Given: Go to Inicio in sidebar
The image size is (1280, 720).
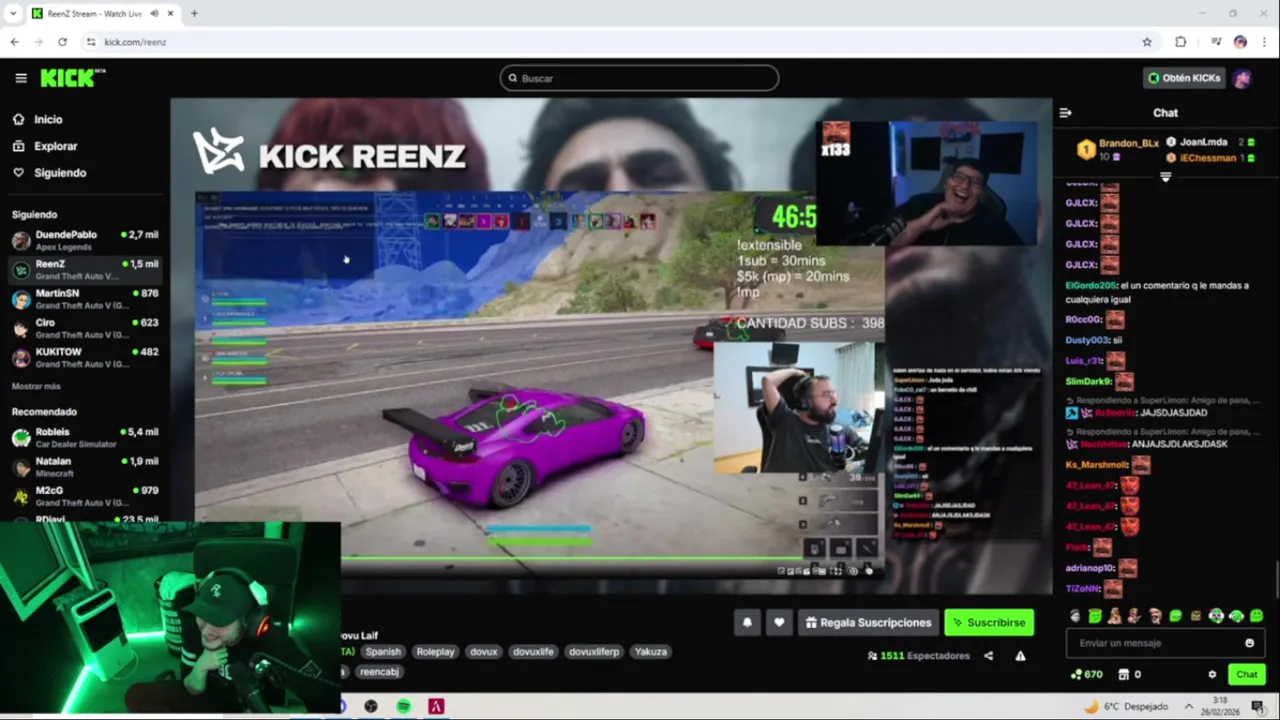Looking at the screenshot, I should click(x=48, y=119).
